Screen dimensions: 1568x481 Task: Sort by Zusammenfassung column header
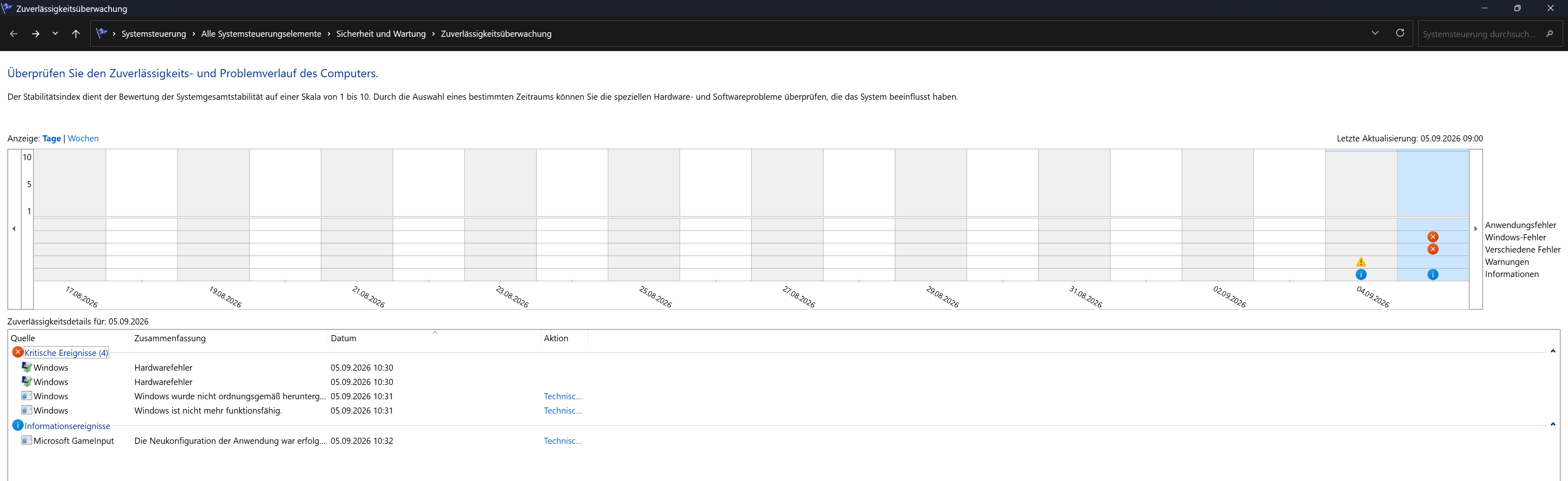(229, 338)
